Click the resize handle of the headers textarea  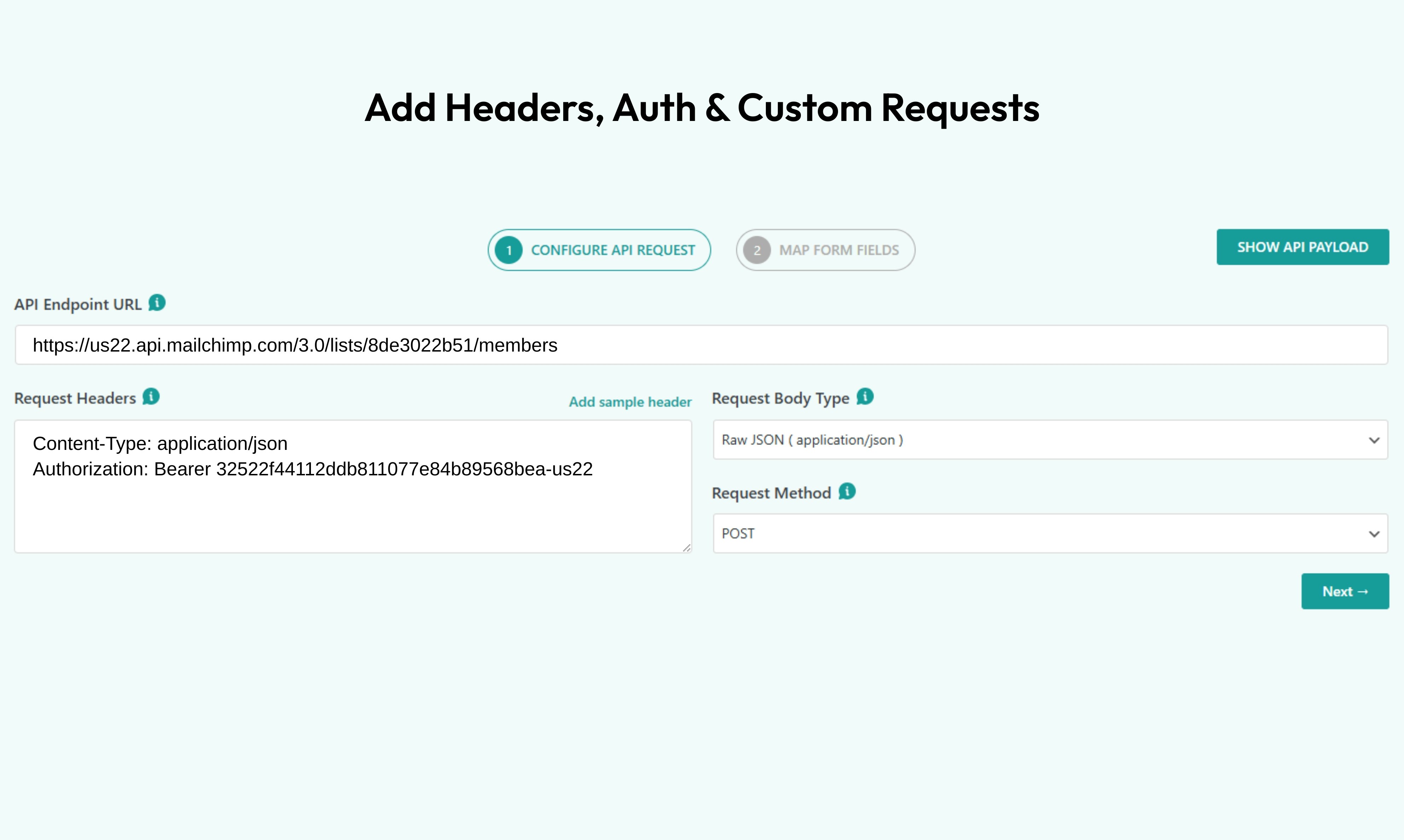[687, 547]
